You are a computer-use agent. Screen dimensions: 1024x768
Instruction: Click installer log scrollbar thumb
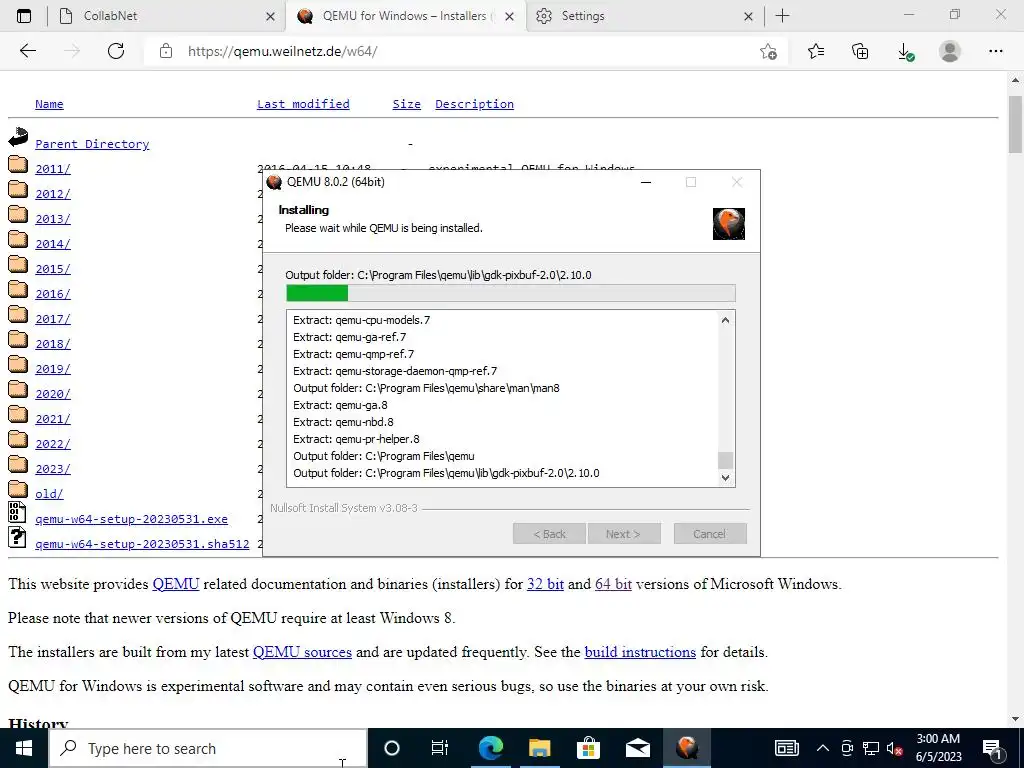click(x=726, y=460)
